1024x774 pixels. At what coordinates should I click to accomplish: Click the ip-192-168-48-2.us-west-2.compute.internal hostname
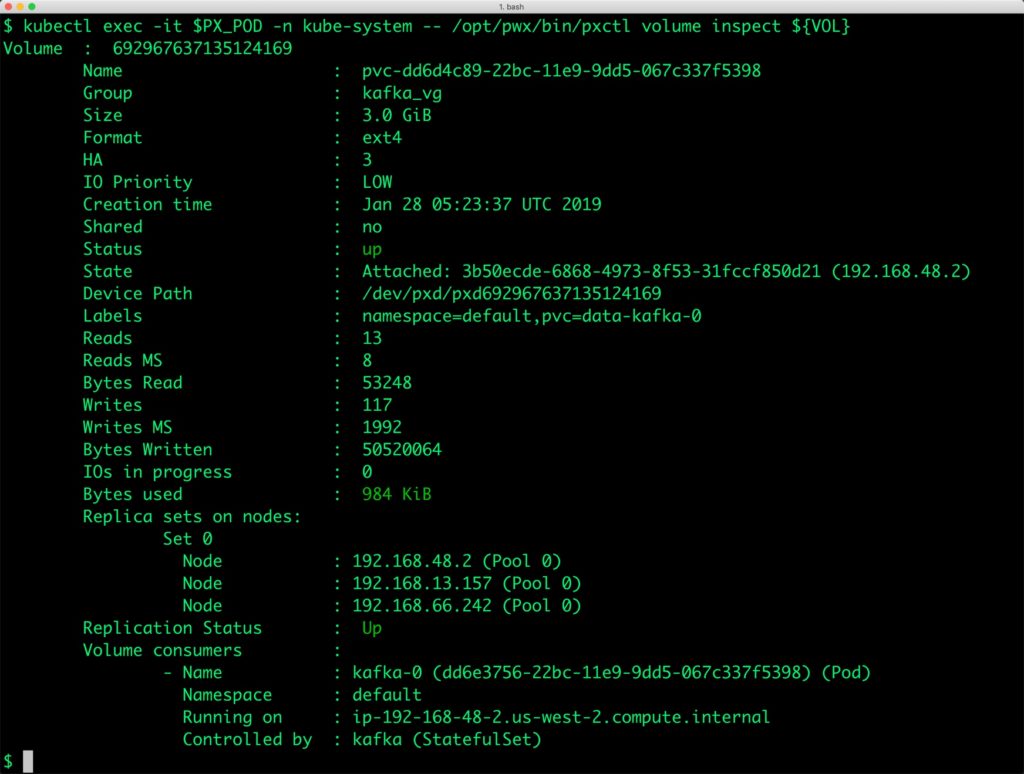pyautogui.click(x=561, y=717)
